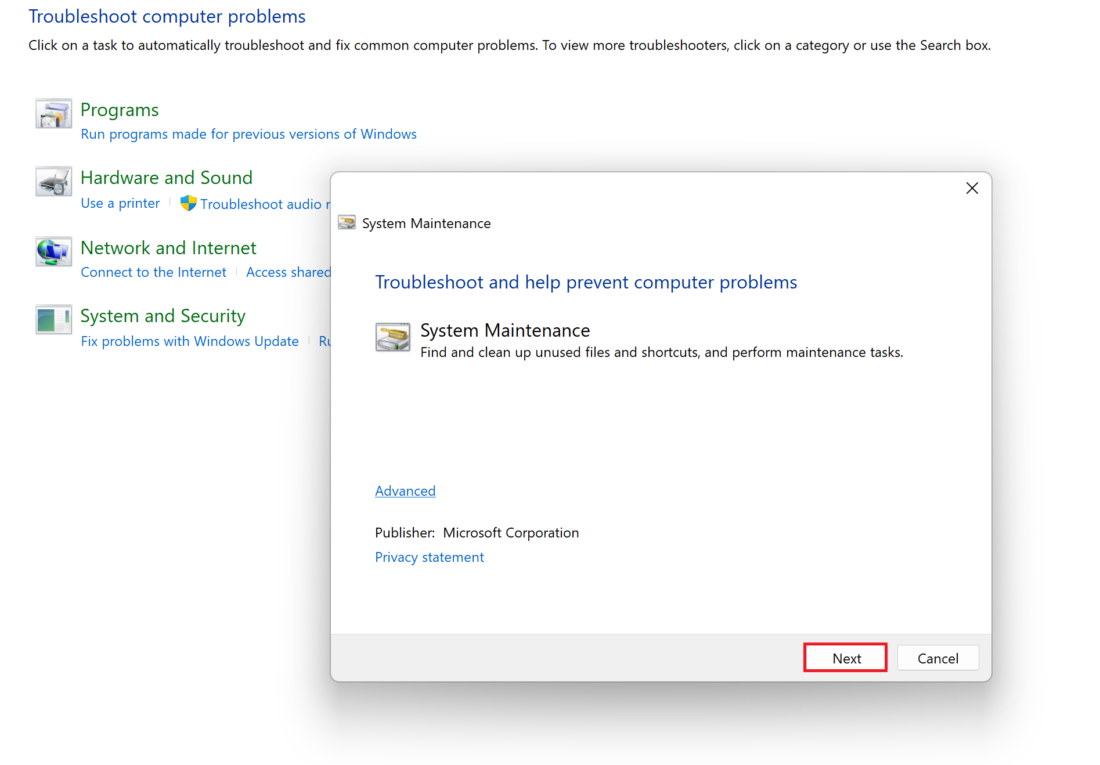Open Connect to the Internet troubleshooter
The image size is (1100, 765).
153,272
